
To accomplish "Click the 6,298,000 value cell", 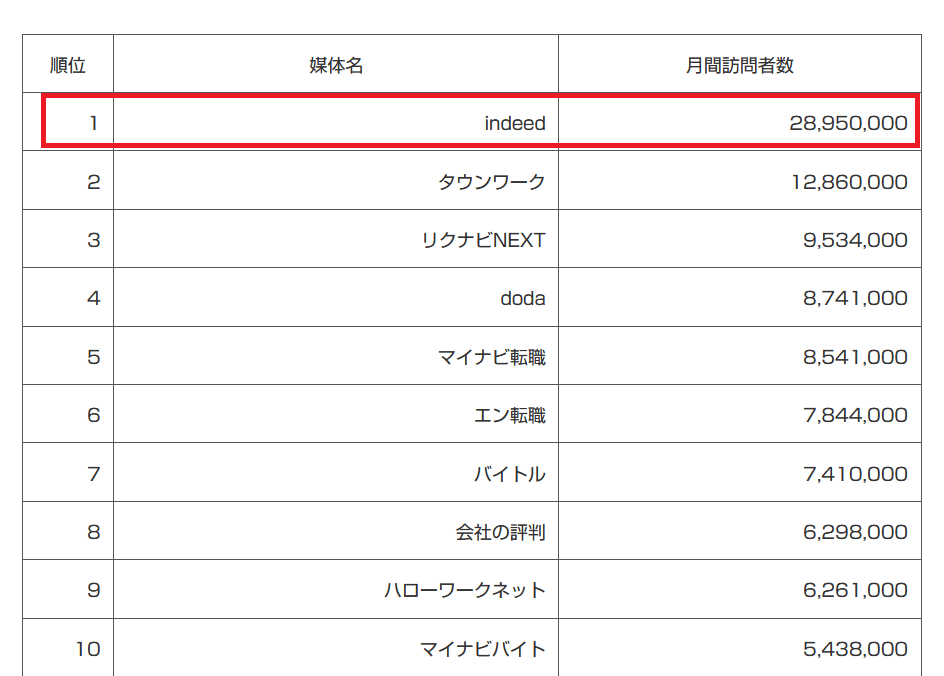I will (740, 531).
